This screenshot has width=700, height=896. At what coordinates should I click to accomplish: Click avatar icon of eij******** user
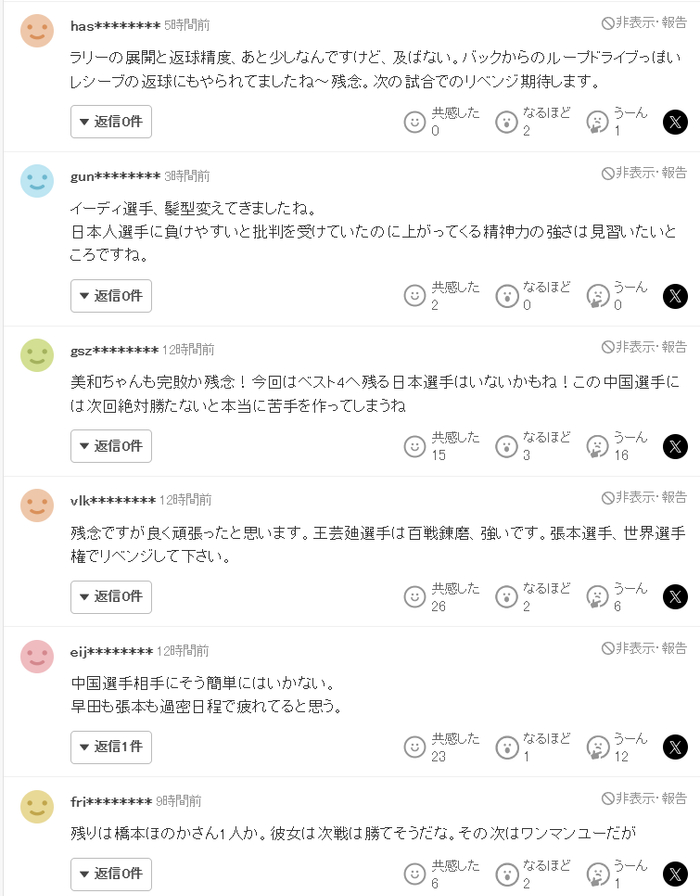(x=37, y=656)
